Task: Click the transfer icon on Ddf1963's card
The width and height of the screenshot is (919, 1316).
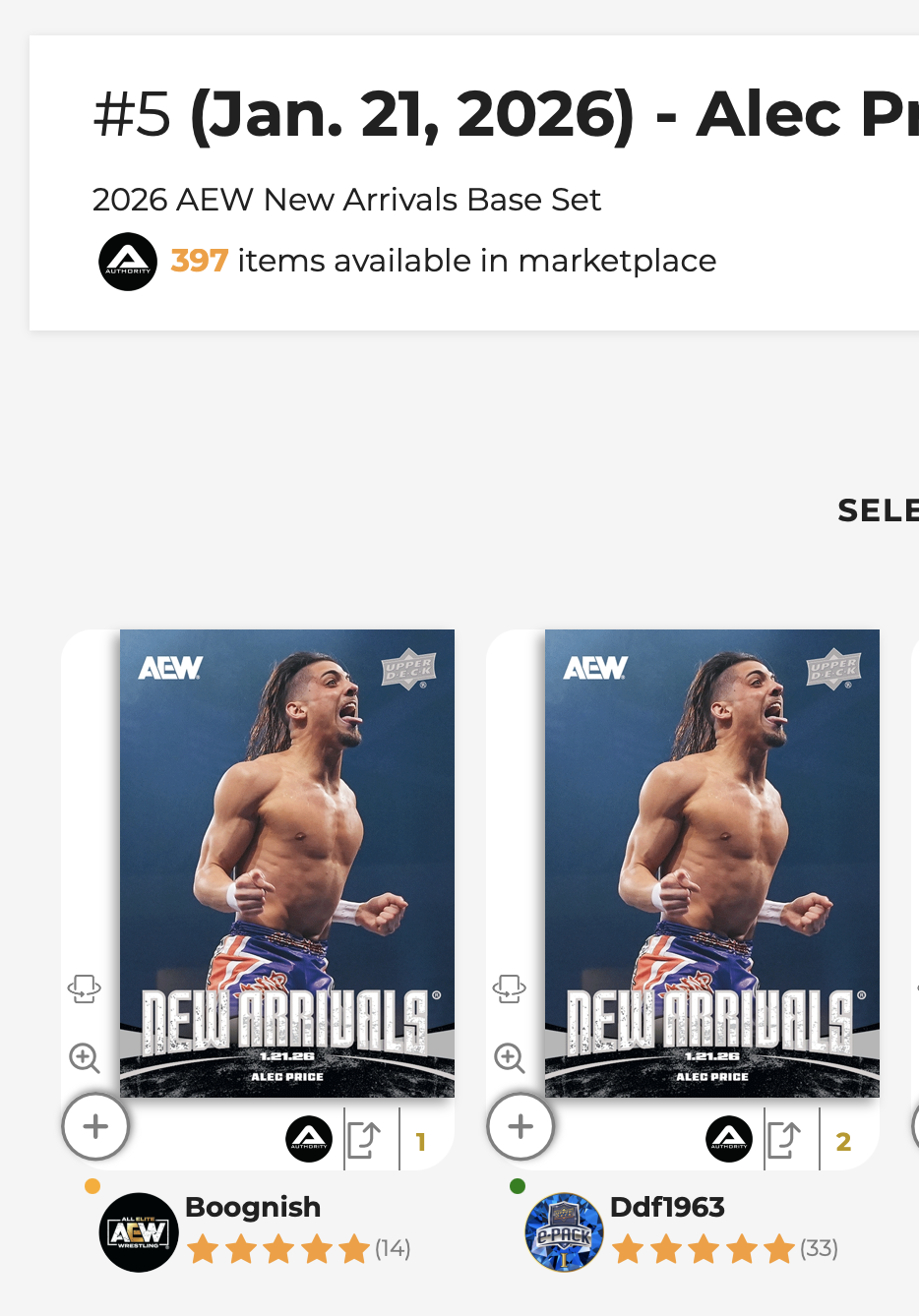Action: pyautogui.click(x=784, y=1140)
